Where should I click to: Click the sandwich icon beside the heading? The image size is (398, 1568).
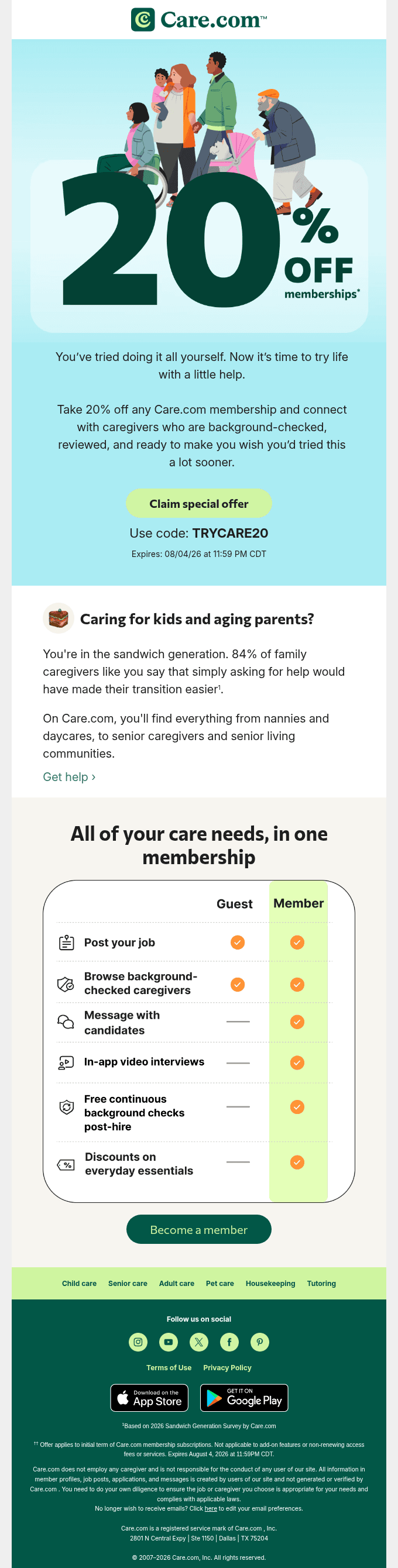[x=59, y=618]
